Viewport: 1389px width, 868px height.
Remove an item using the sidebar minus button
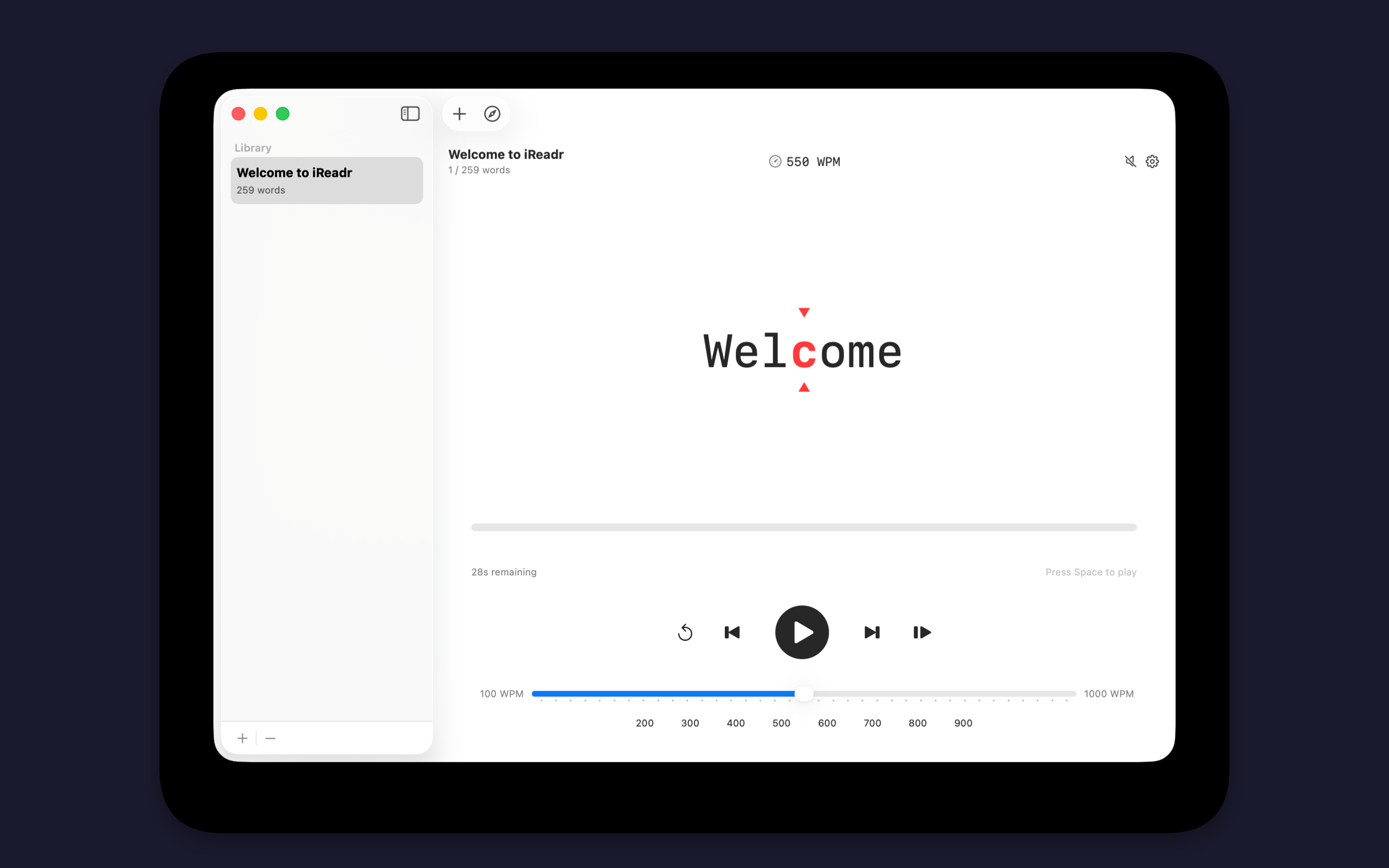[x=270, y=738]
